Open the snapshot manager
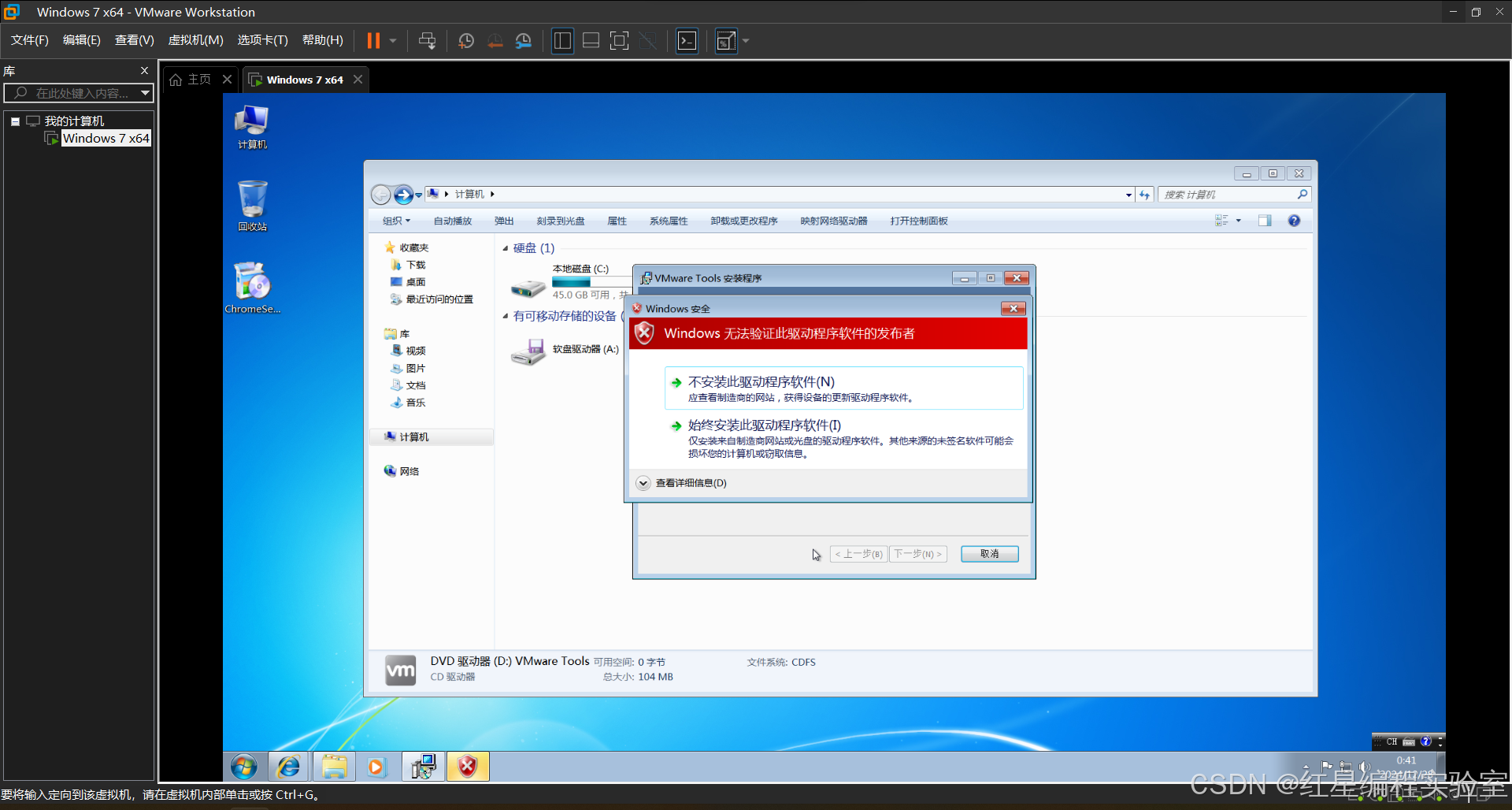The height and width of the screenshot is (810, 1512). point(523,40)
